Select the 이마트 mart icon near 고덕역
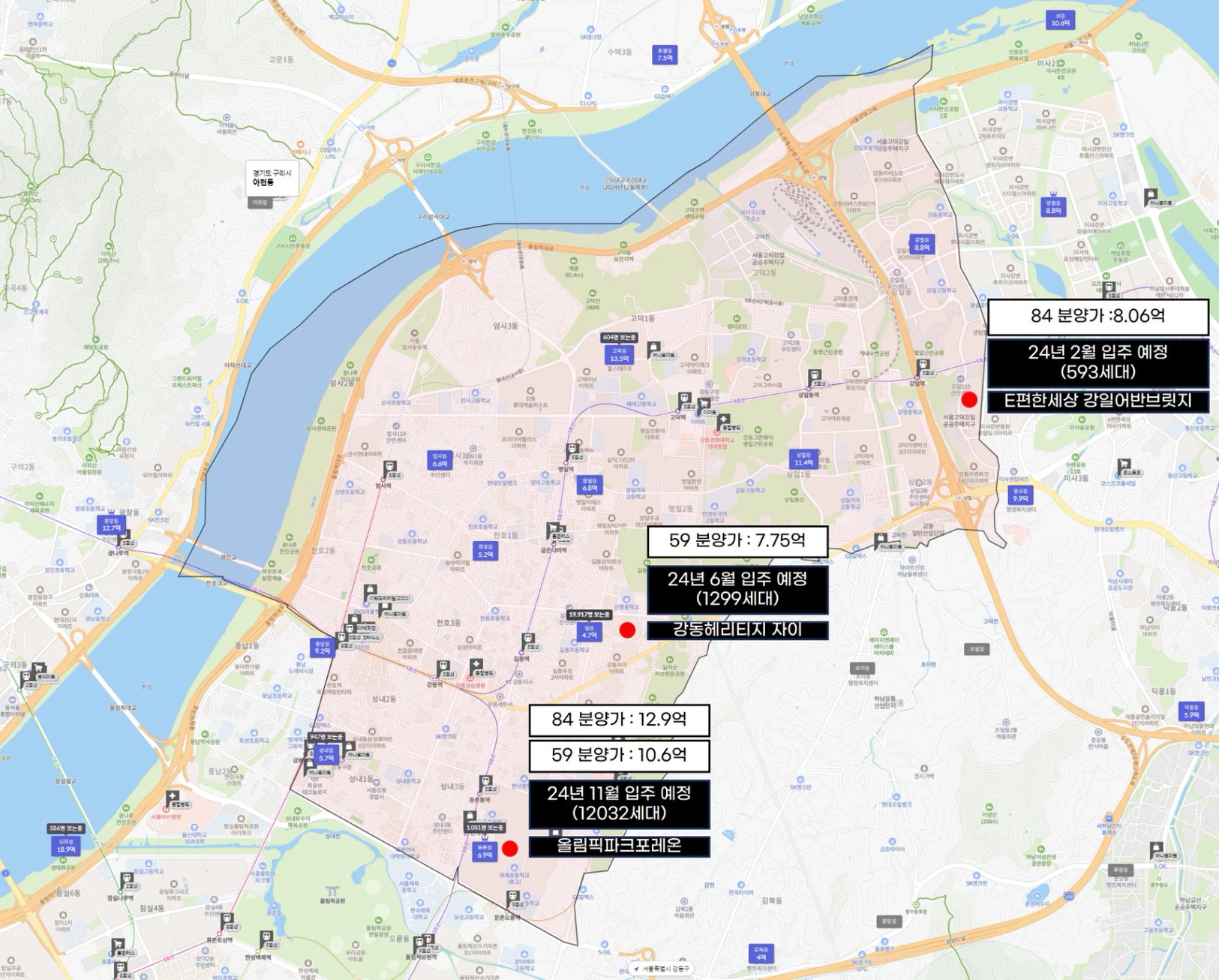This screenshot has height=980, width=1219. coord(705,407)
